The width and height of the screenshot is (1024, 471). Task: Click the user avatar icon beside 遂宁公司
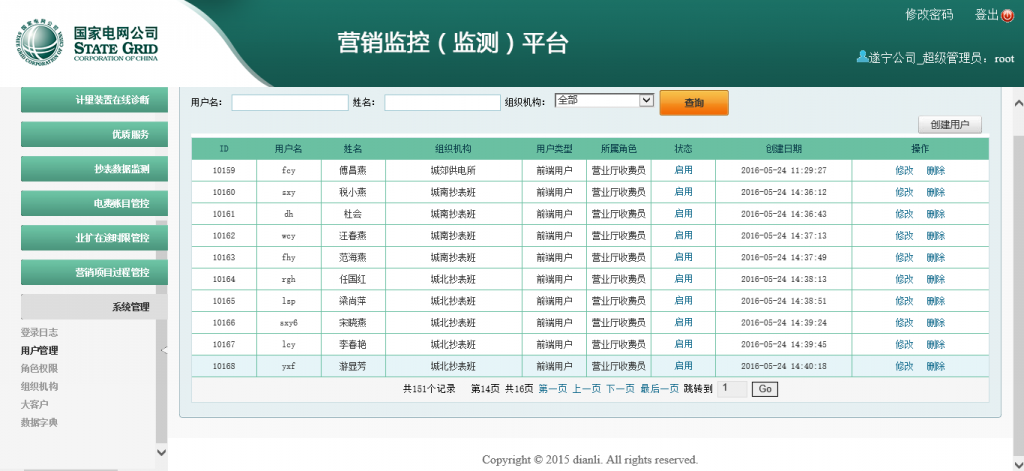(x=862, y=57)
